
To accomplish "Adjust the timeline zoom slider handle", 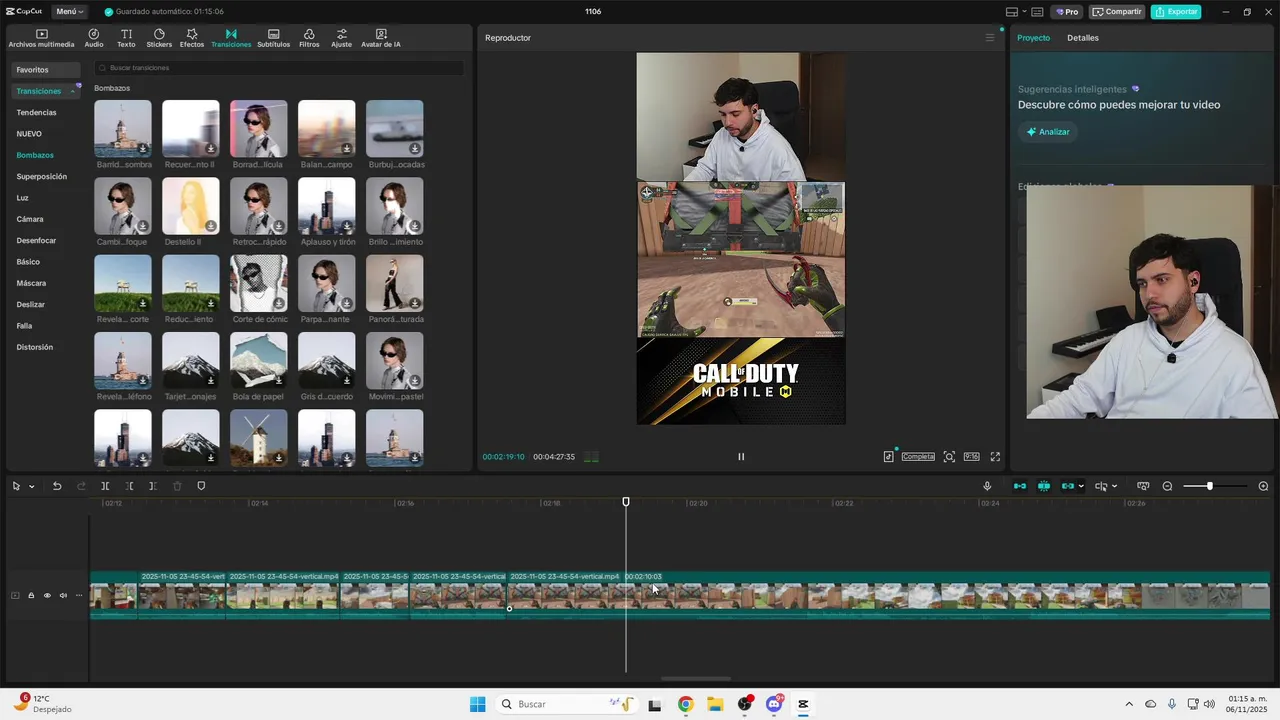I will pyautogui.click(x=1209, y=486).
